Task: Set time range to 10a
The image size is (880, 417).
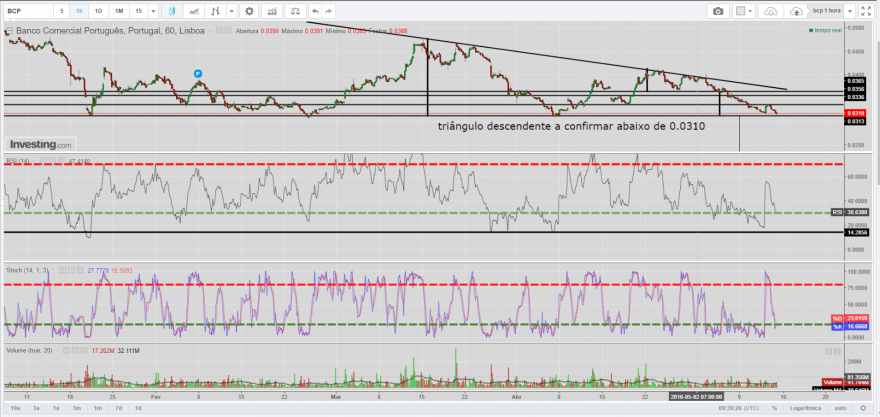Action: (x=15, y=408)
